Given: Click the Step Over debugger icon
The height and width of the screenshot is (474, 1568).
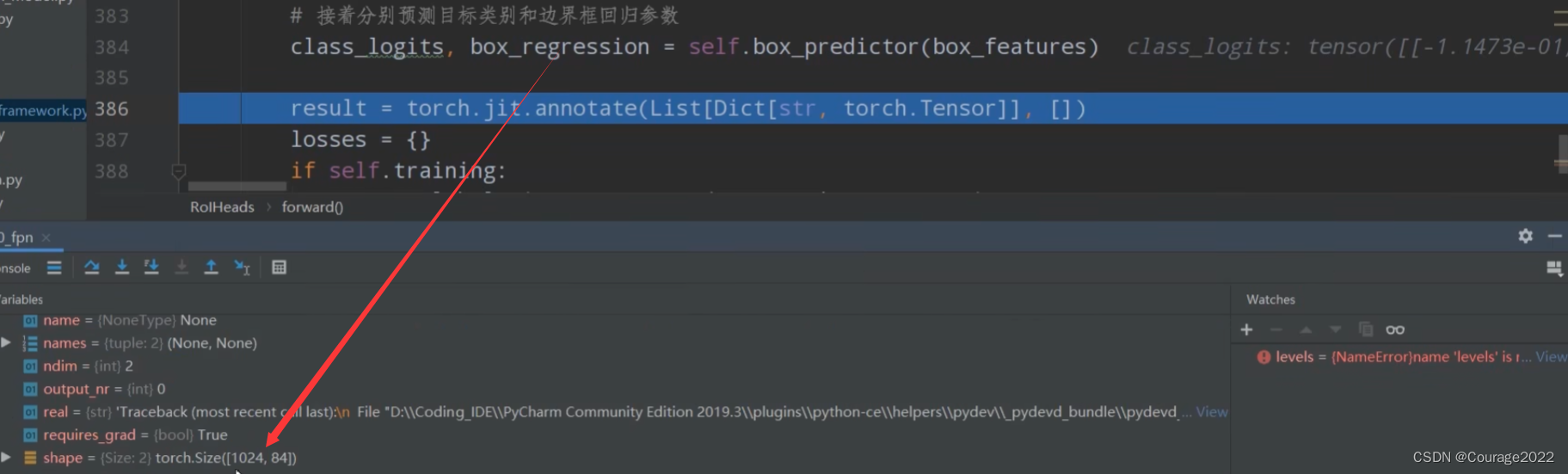Looking at the screenshot, I should click(x=92, y=268).
